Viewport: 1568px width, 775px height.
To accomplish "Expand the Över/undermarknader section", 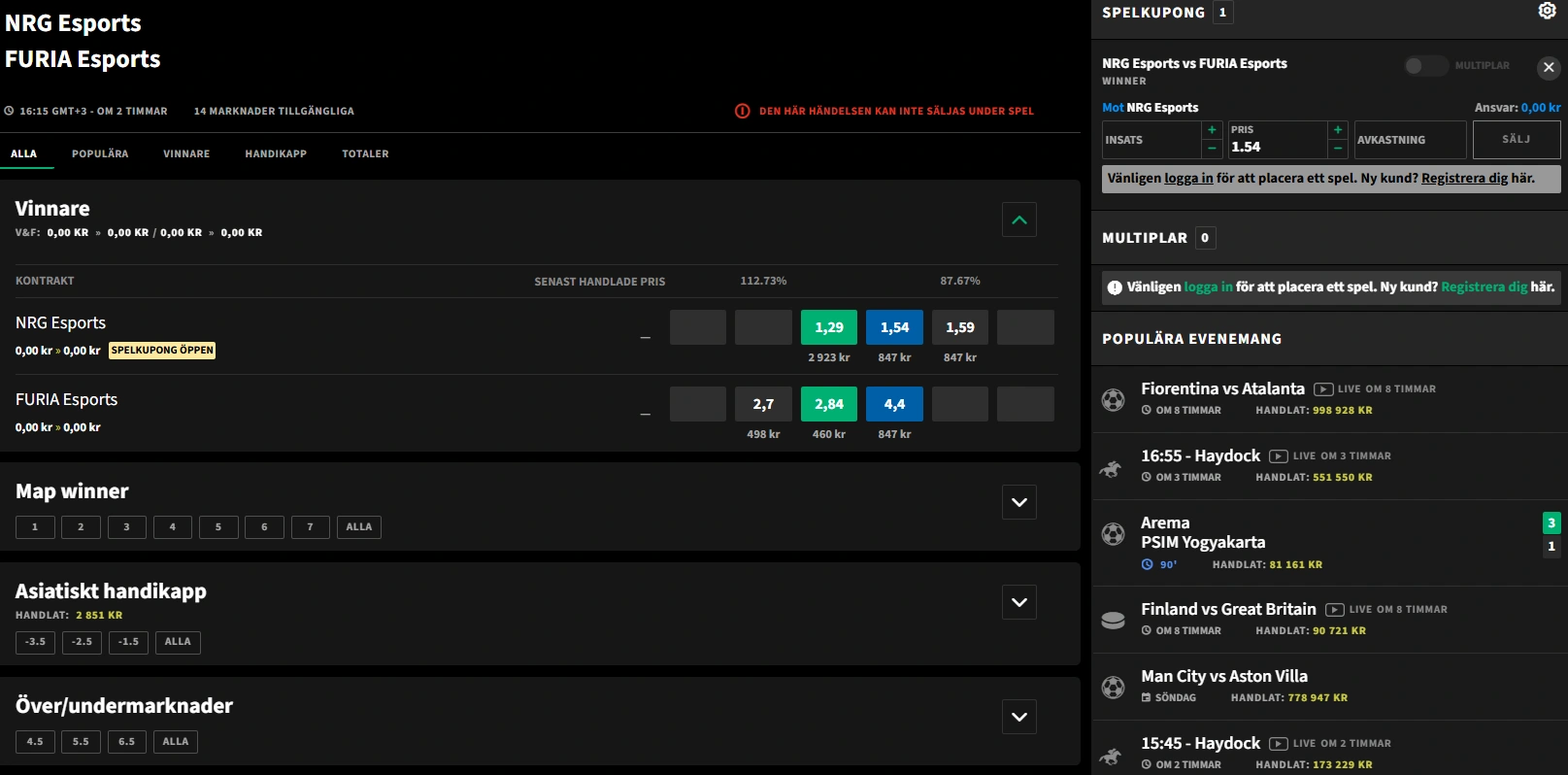I will [1019, 717].
